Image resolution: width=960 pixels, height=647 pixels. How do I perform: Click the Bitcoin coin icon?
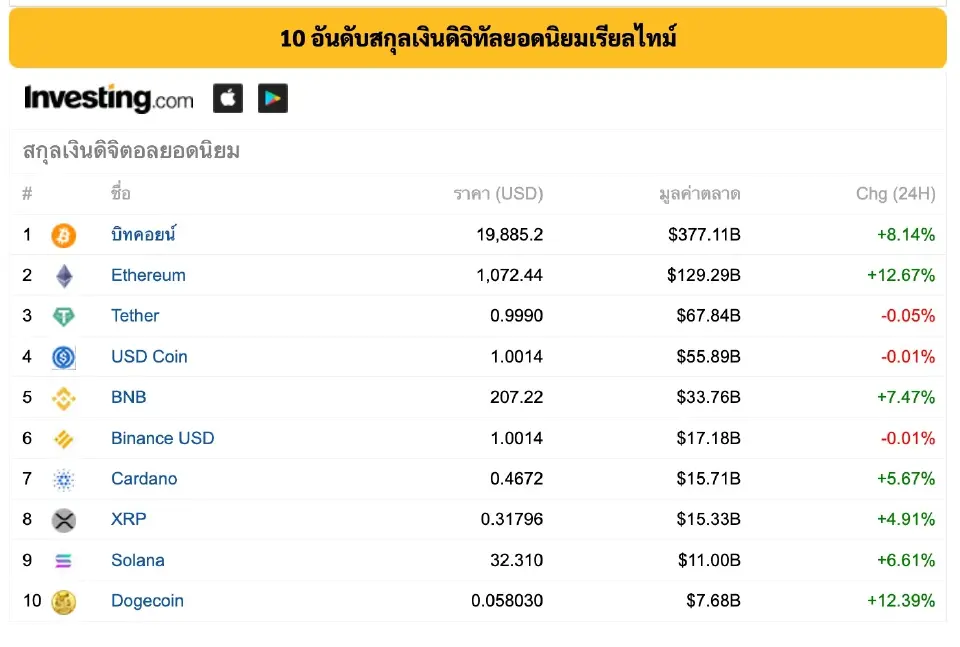[63, 234]
